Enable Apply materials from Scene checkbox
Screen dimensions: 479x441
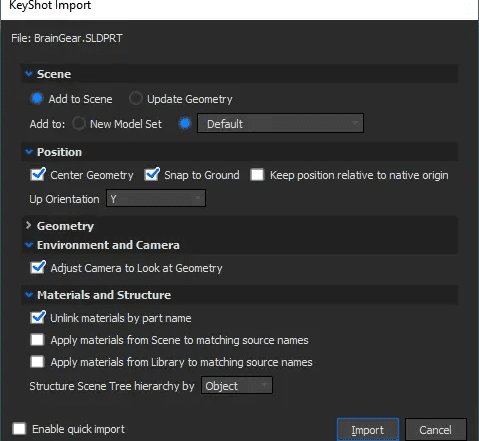point(37,340)
